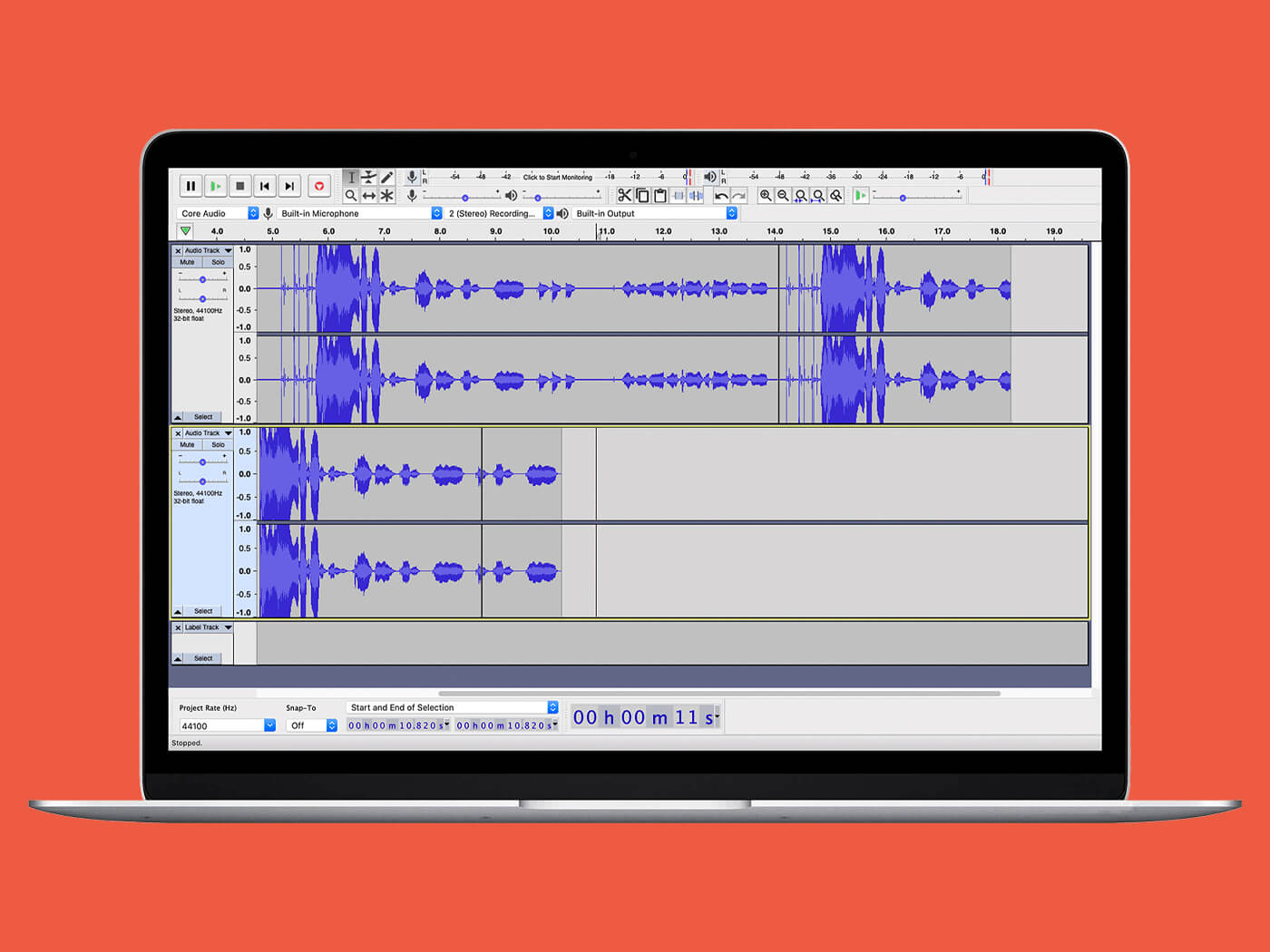Adjust the gain slider on the first track
Viewport: 1270px width, 952px height.
coord(201,279)
